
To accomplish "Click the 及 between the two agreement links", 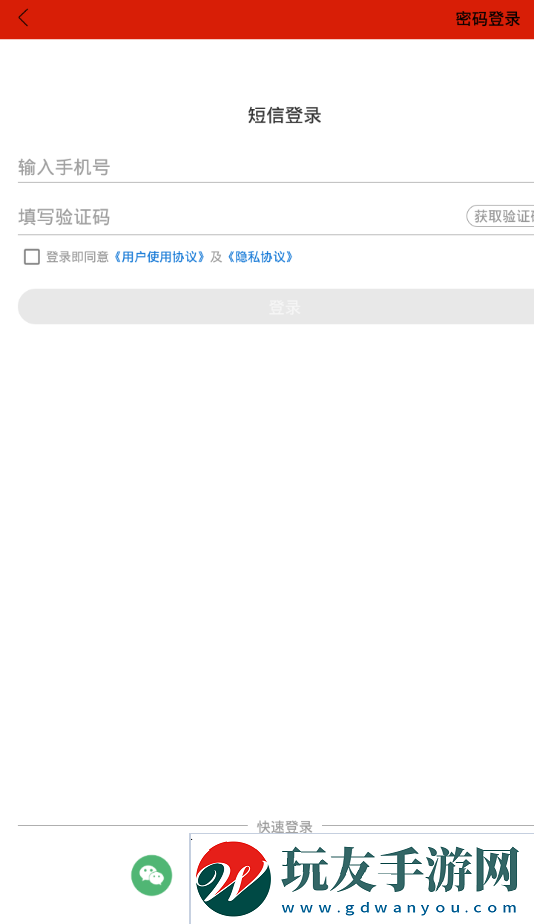I will [x=216, y=257].
